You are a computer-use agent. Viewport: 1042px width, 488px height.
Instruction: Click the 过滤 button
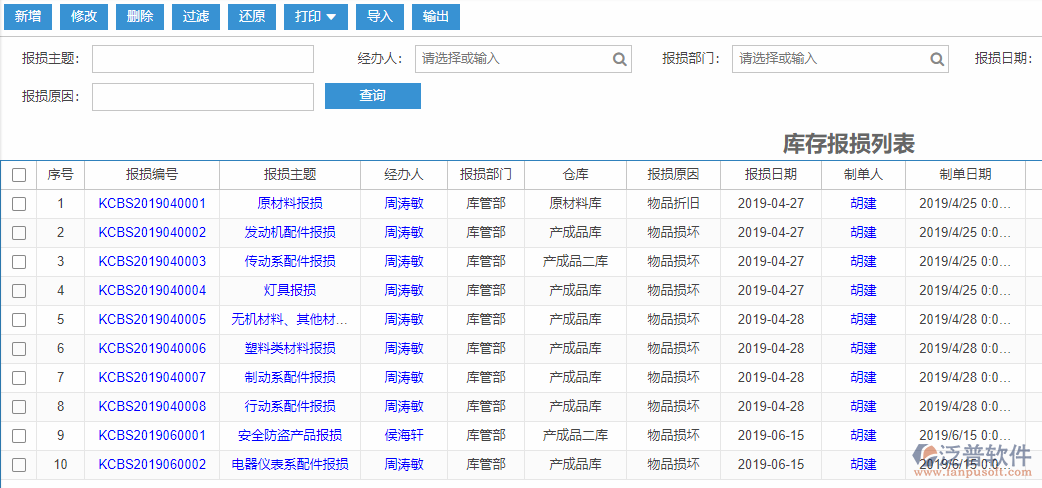(x=195, y=17)
